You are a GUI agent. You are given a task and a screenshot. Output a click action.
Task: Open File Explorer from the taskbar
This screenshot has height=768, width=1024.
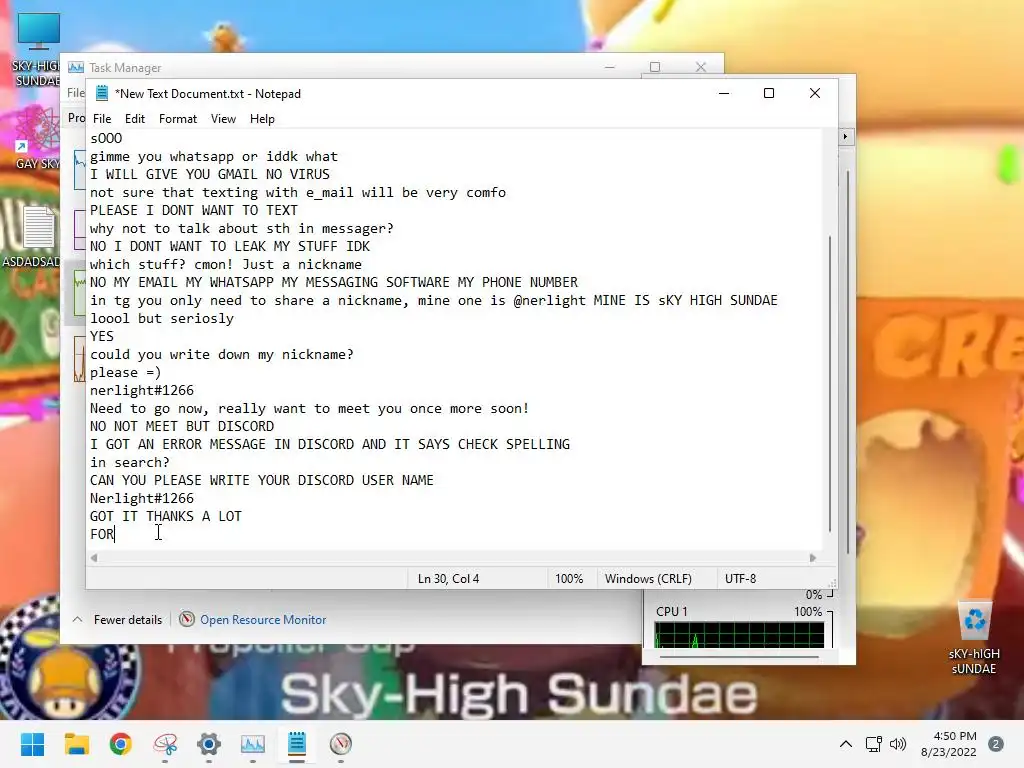[x=76, y=744]
